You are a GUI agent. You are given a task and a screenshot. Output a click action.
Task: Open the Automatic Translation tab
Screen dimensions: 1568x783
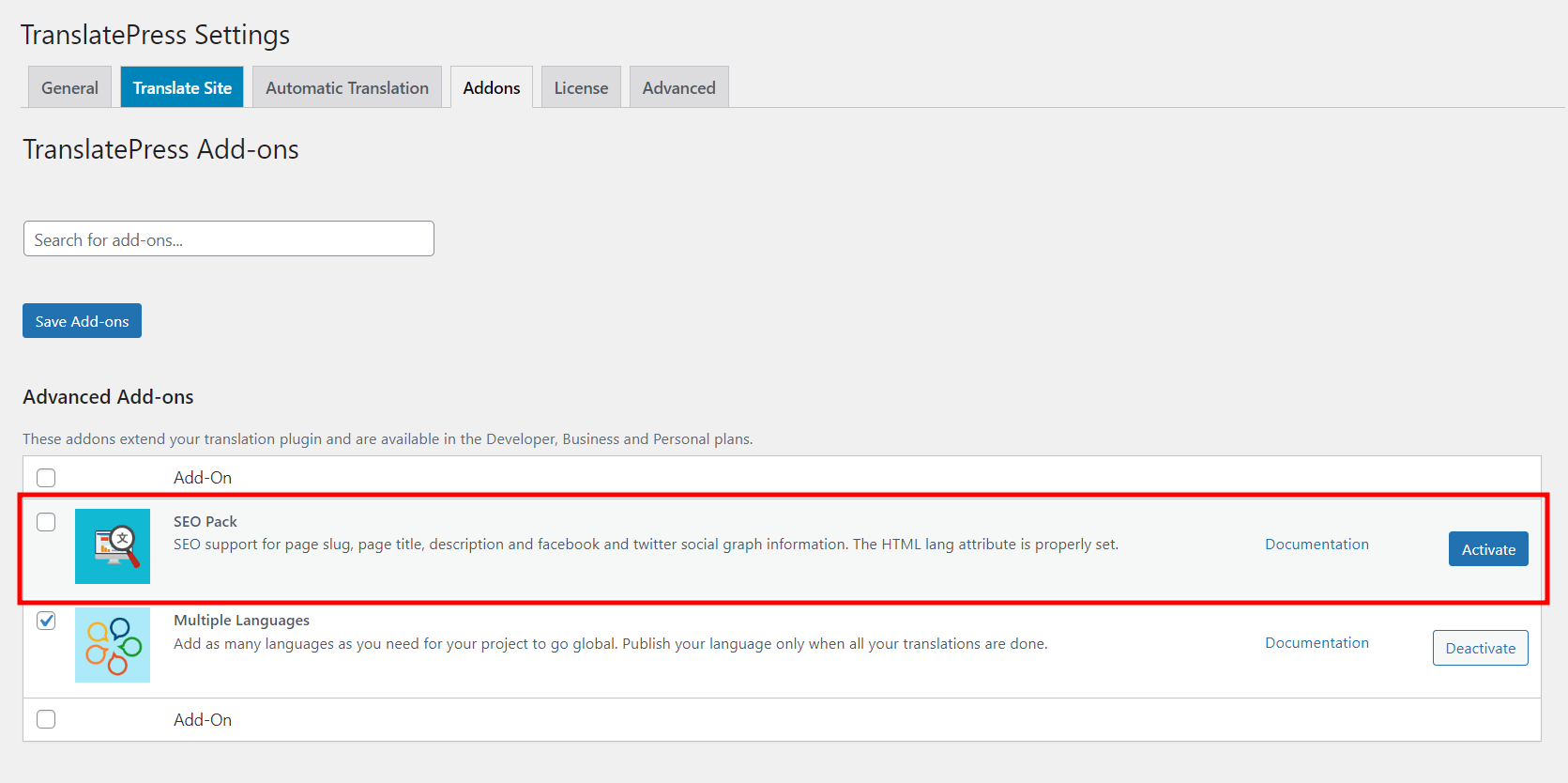coord(347,87)
